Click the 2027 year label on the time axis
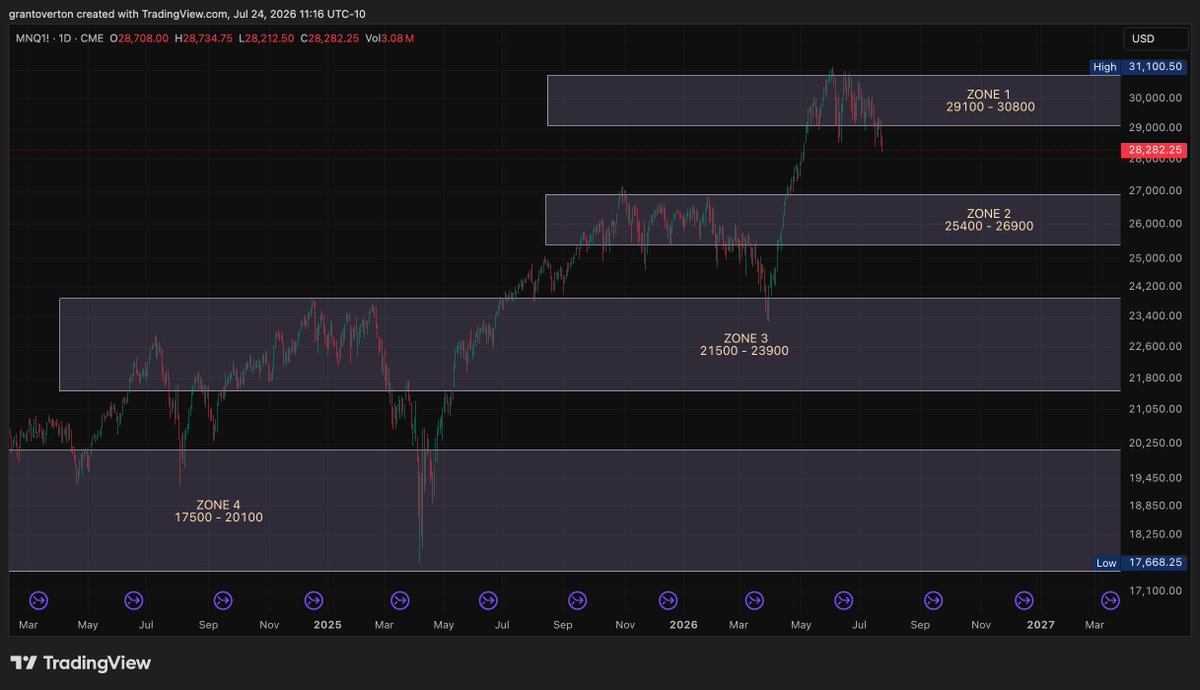This screenshot has width=1200, height=690. coord(1041,625)
